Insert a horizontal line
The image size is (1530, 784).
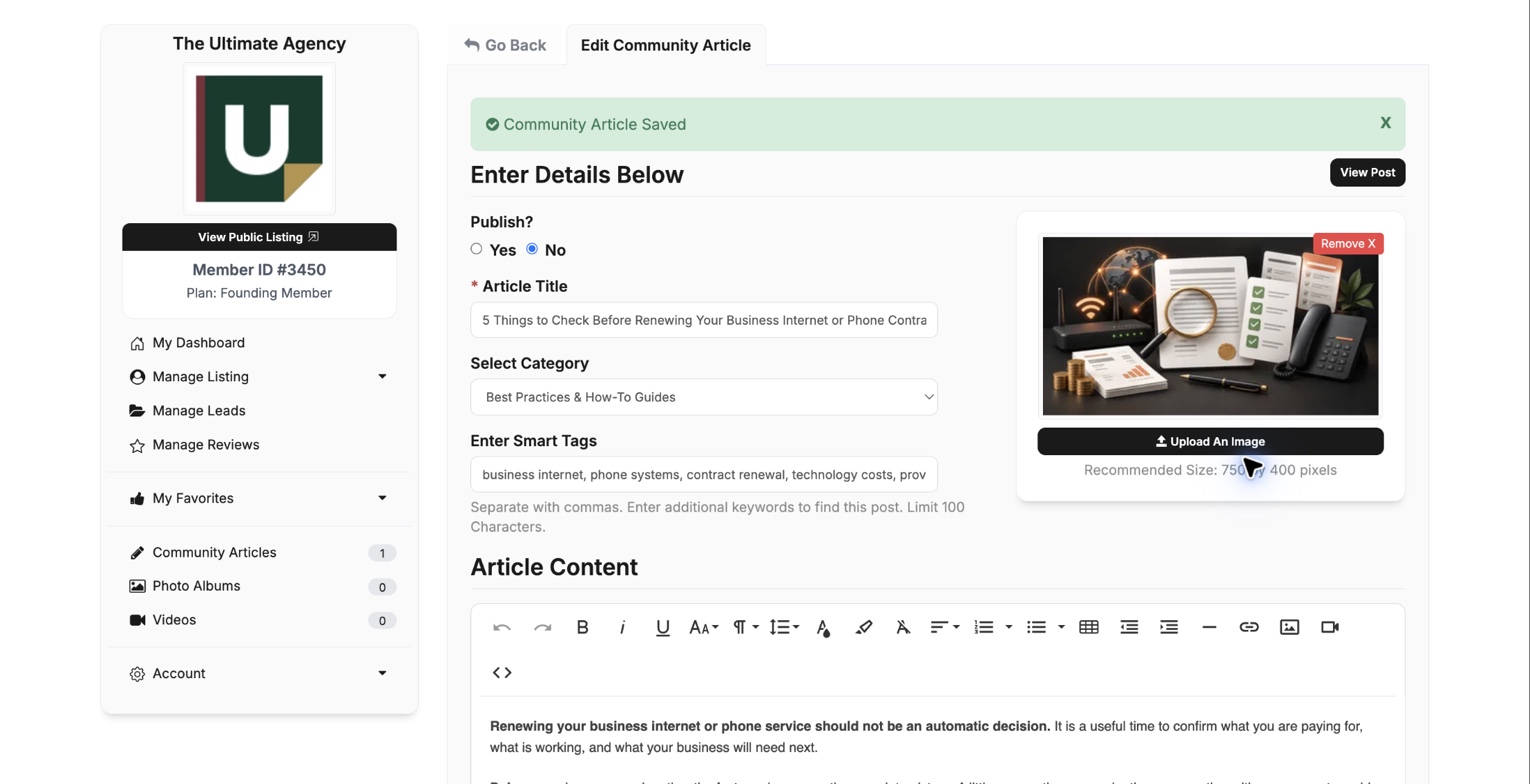click(1209, 627)
